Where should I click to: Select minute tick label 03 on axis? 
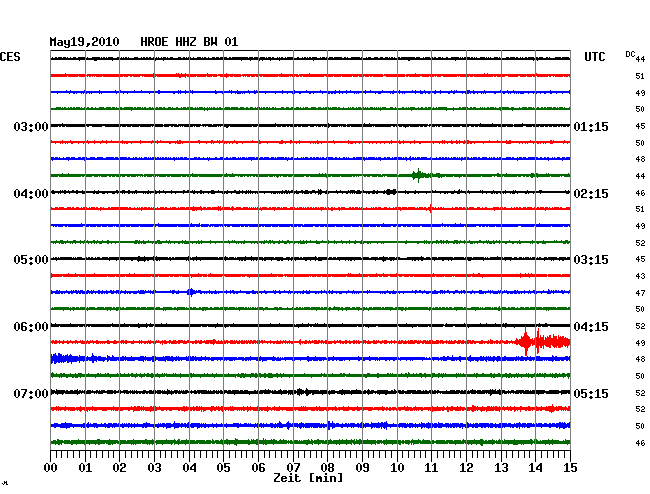[155, 467]
